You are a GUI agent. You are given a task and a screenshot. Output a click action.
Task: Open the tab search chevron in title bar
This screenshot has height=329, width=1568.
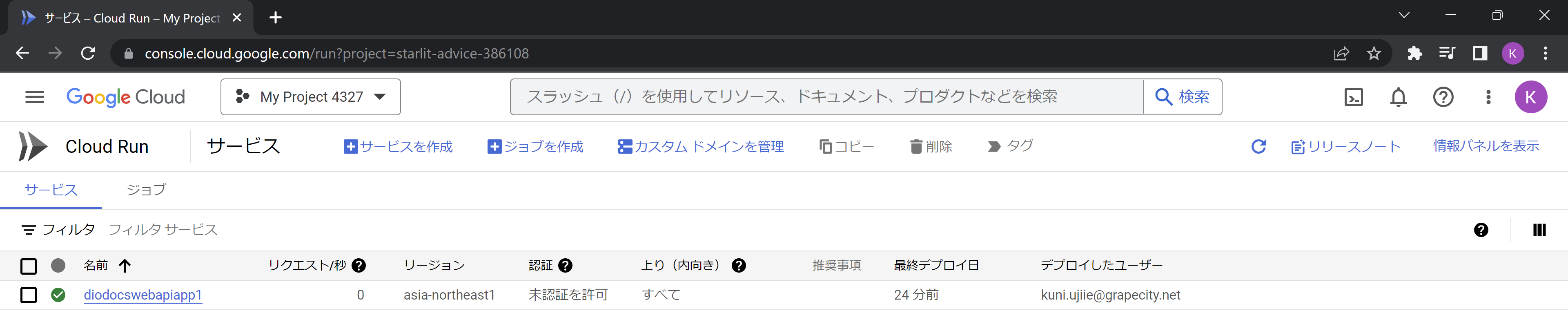(x=1404, y=16)
